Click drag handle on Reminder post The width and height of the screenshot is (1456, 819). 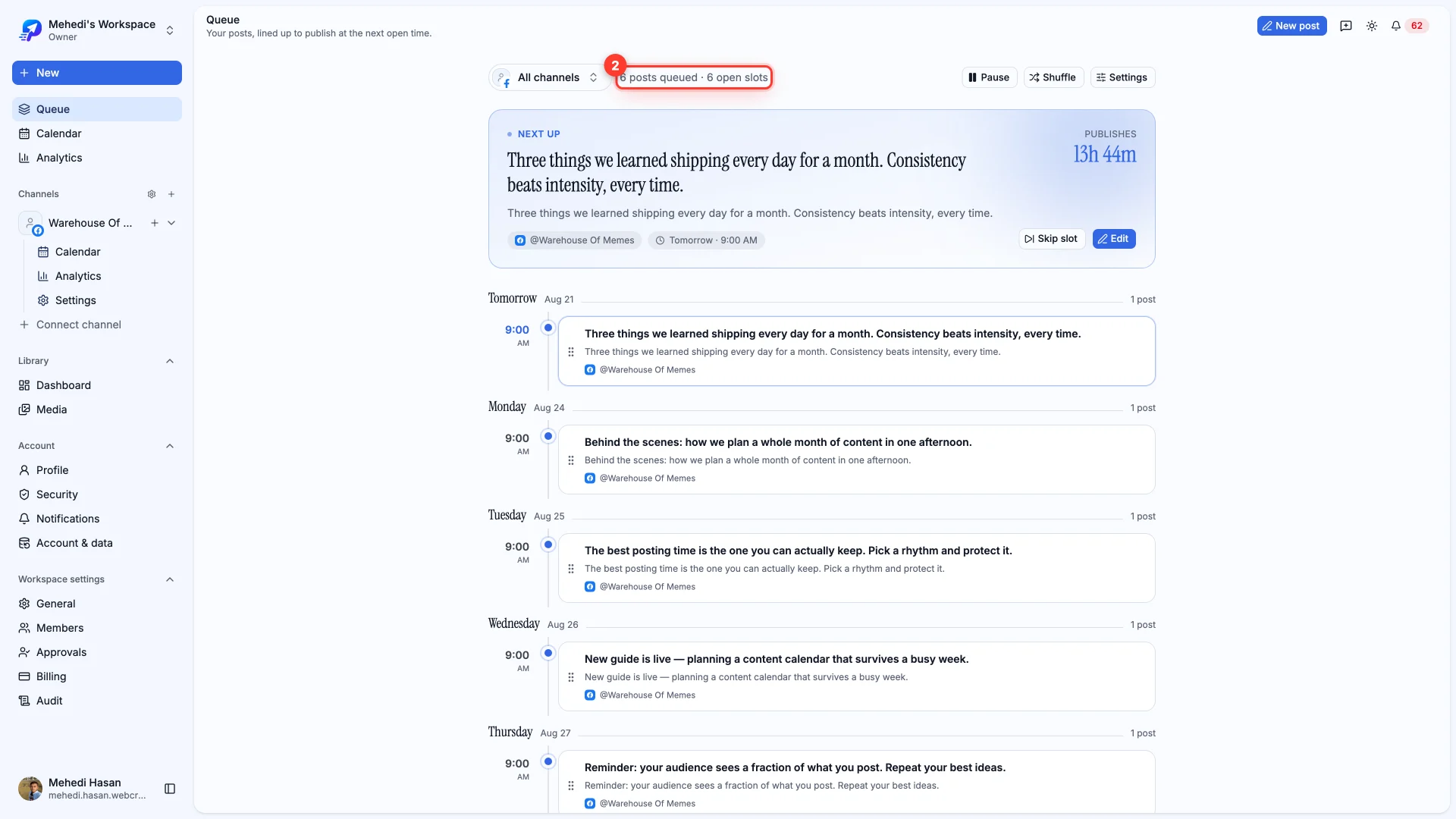coord(571,786)
